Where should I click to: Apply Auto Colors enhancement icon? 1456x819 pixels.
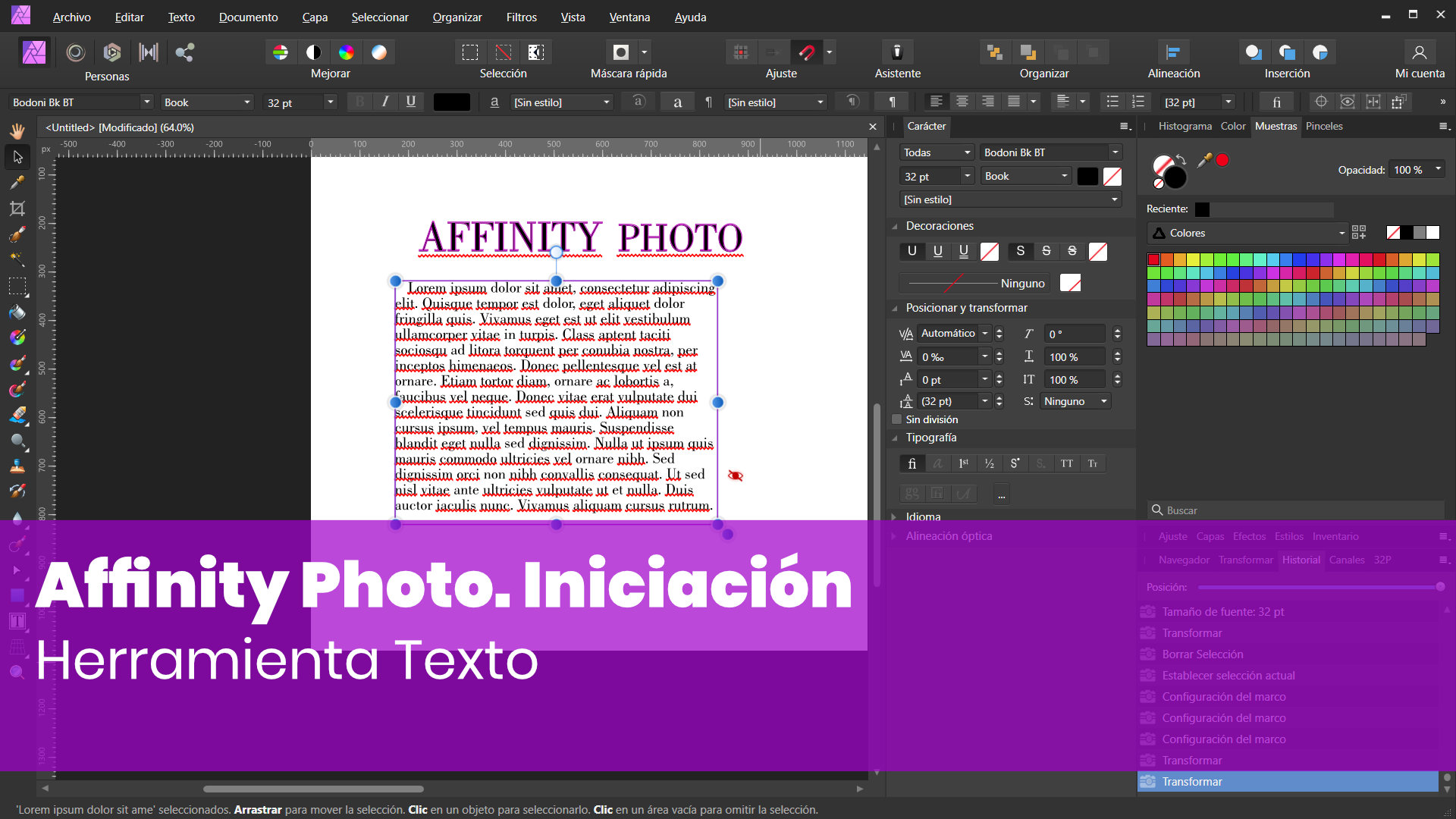point(347,52)
